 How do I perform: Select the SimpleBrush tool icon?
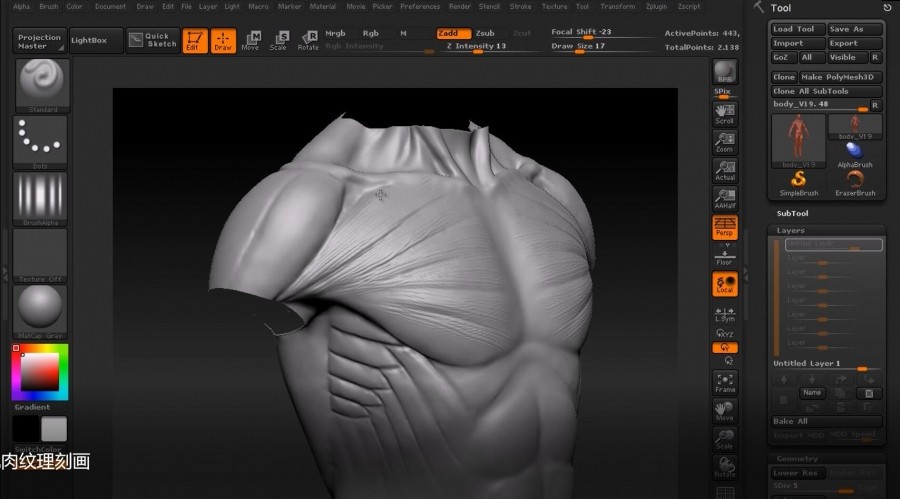click(798, 181)
